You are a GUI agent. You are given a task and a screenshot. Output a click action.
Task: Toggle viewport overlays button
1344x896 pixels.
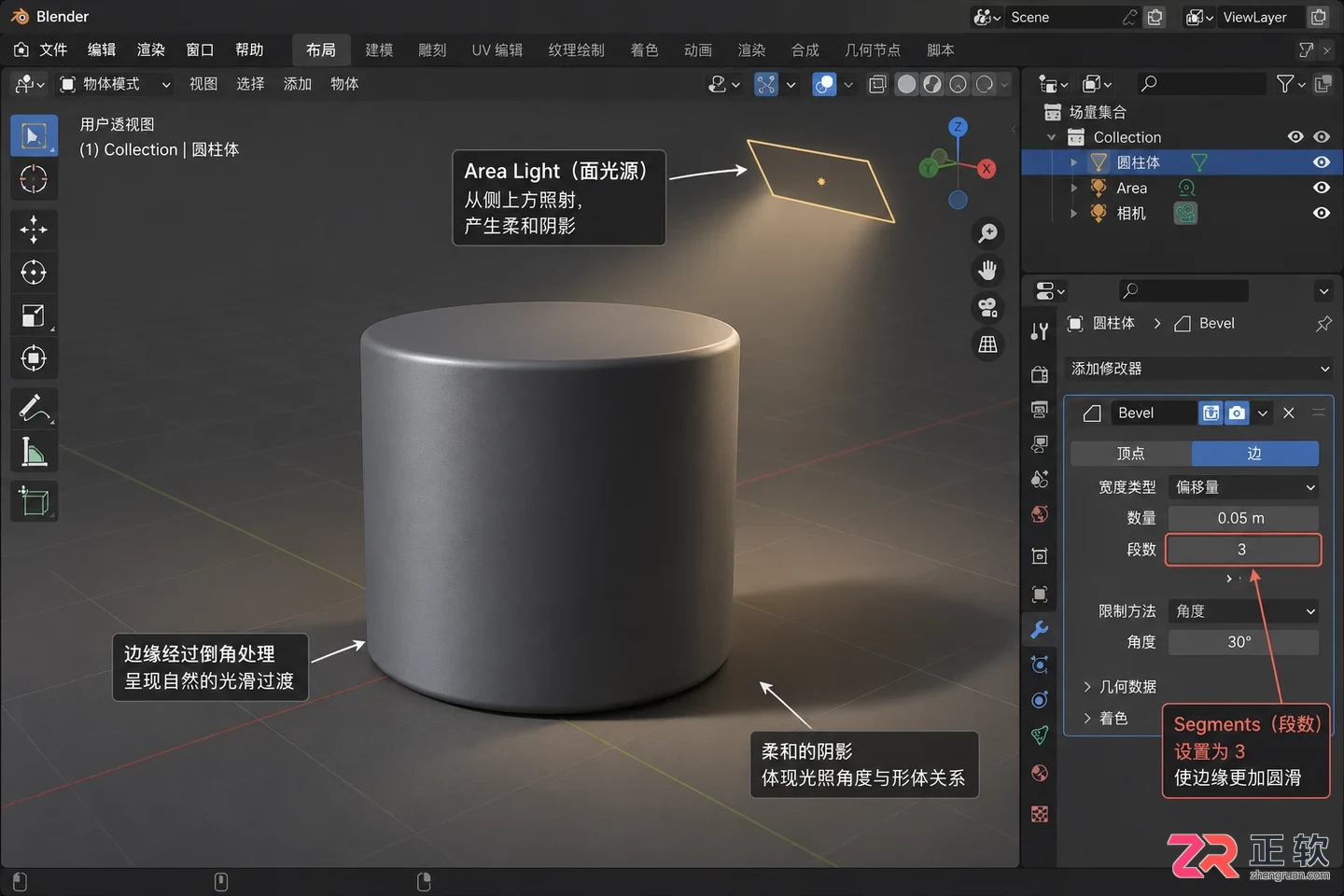point(824,84)
